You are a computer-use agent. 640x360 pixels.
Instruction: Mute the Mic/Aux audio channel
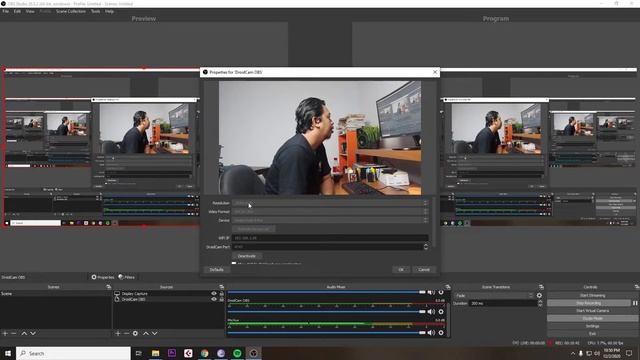(x=431, y=333)
